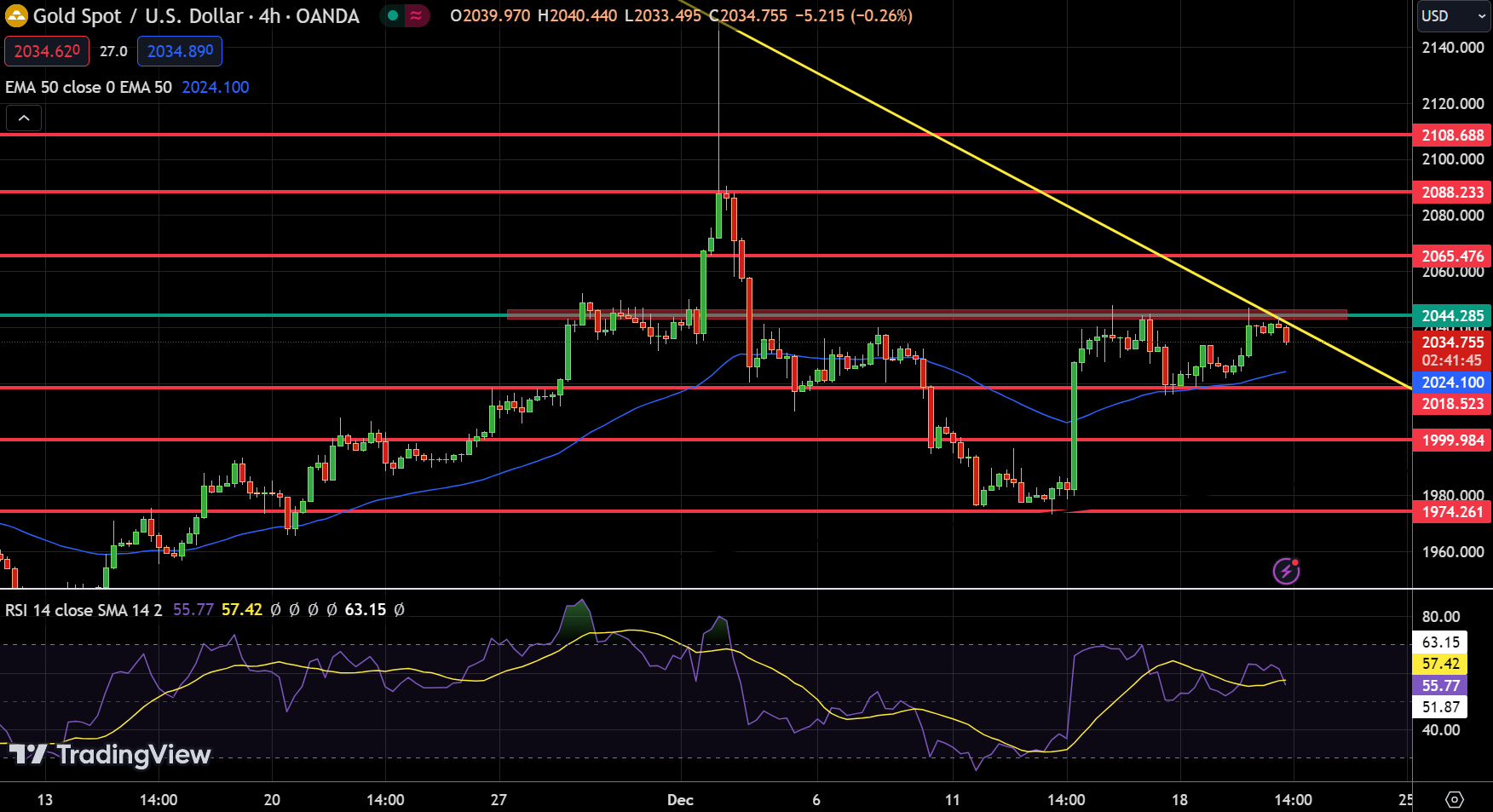Click the spread value 27.0
Screen dimensions: 1493x812
(x=113, y=51)
